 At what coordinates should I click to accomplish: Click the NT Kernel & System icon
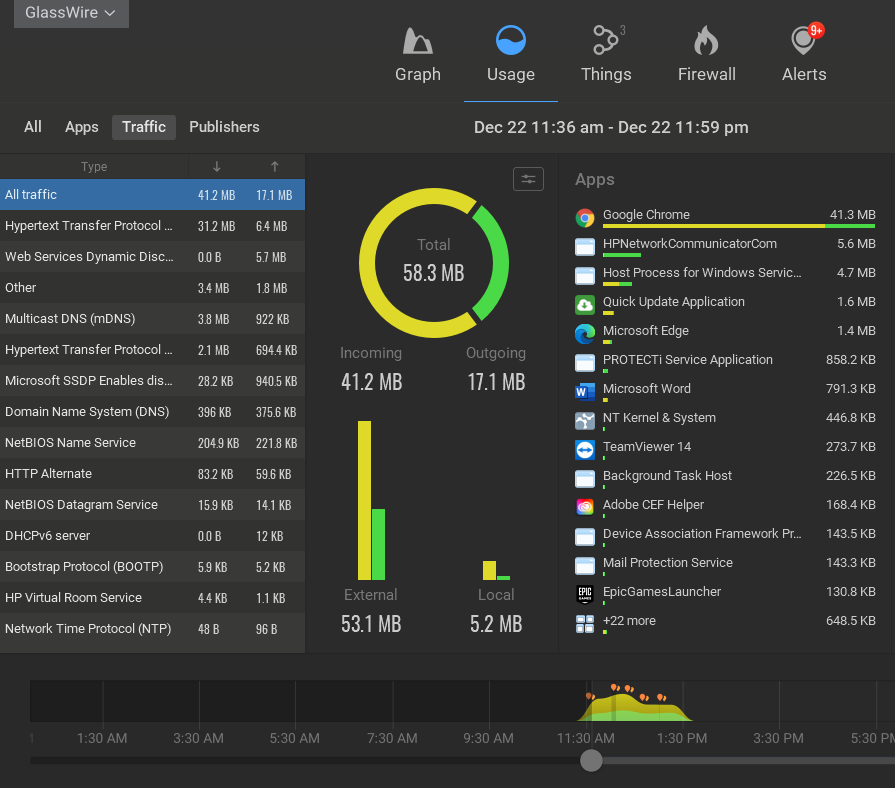(584, 421)
